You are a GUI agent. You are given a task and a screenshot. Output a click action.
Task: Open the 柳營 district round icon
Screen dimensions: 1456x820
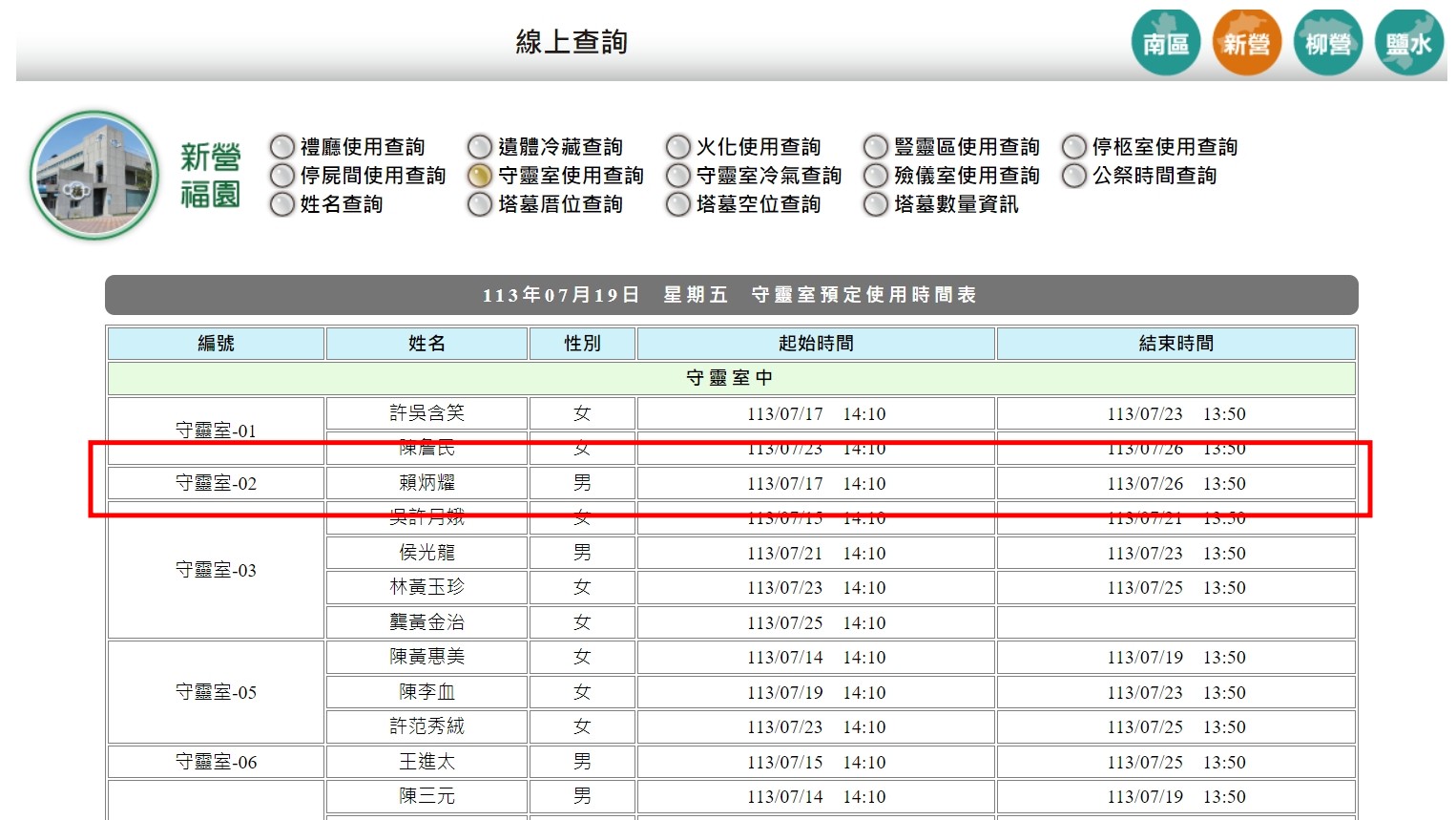point(1327,43)
